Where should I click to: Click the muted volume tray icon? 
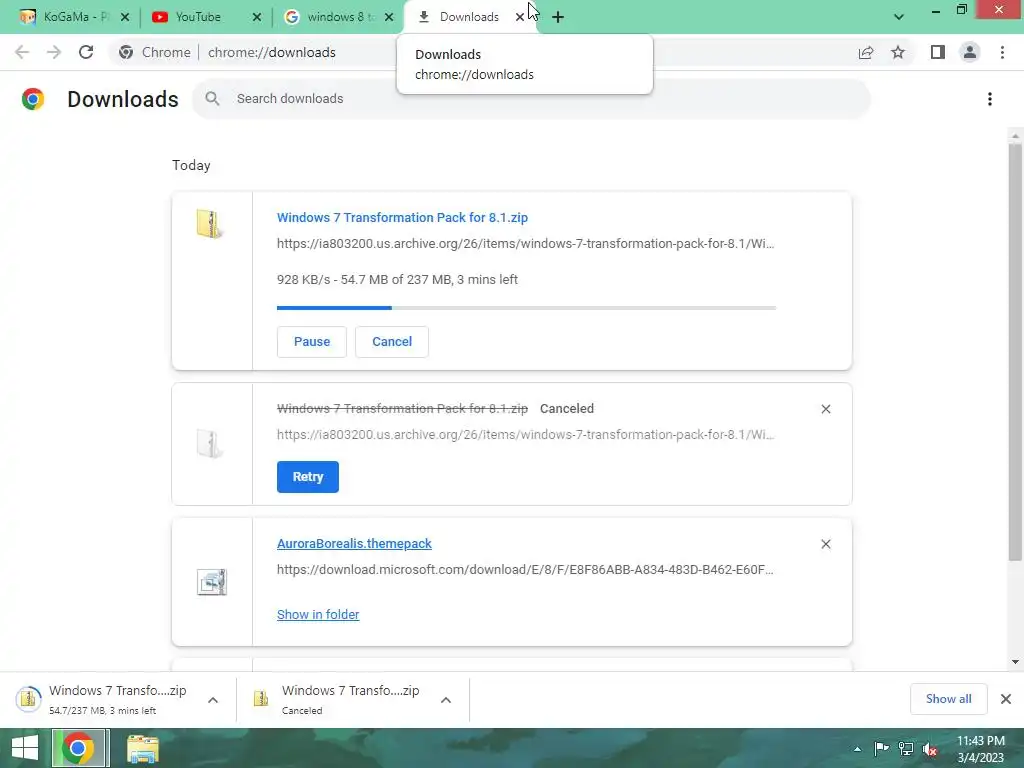click(930, 749)
